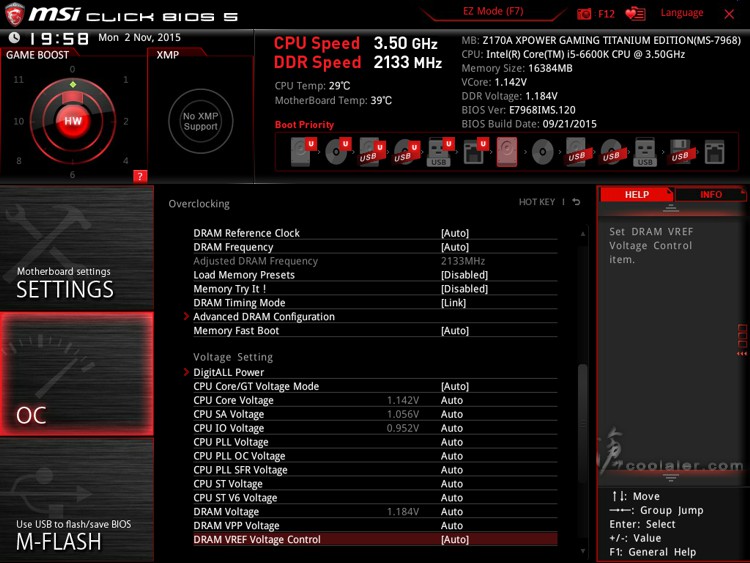This screenshot has height=563, width=750.
Task: Switch to the INFO tab
Action: tap(711, 194)
